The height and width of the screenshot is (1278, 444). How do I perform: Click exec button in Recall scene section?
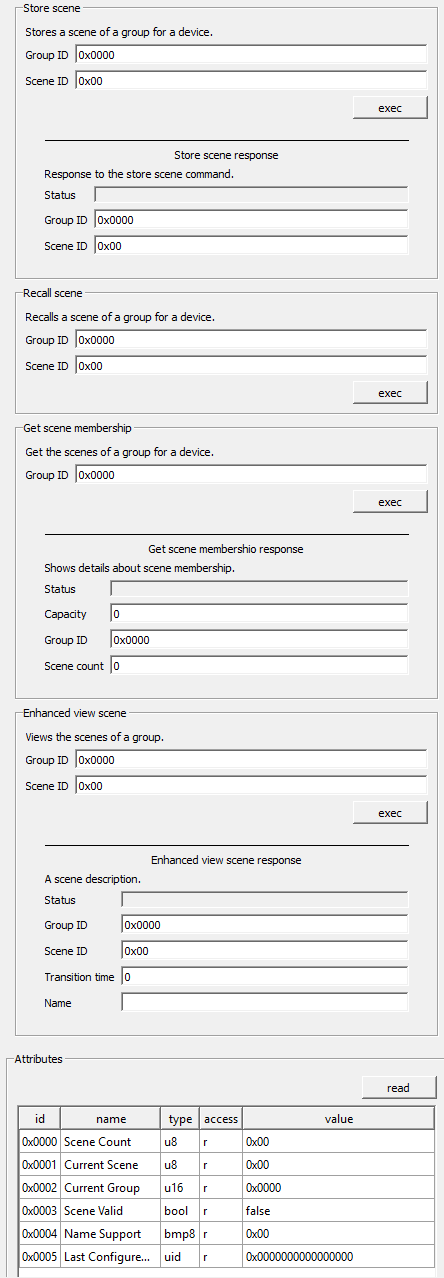click(390, 393)
